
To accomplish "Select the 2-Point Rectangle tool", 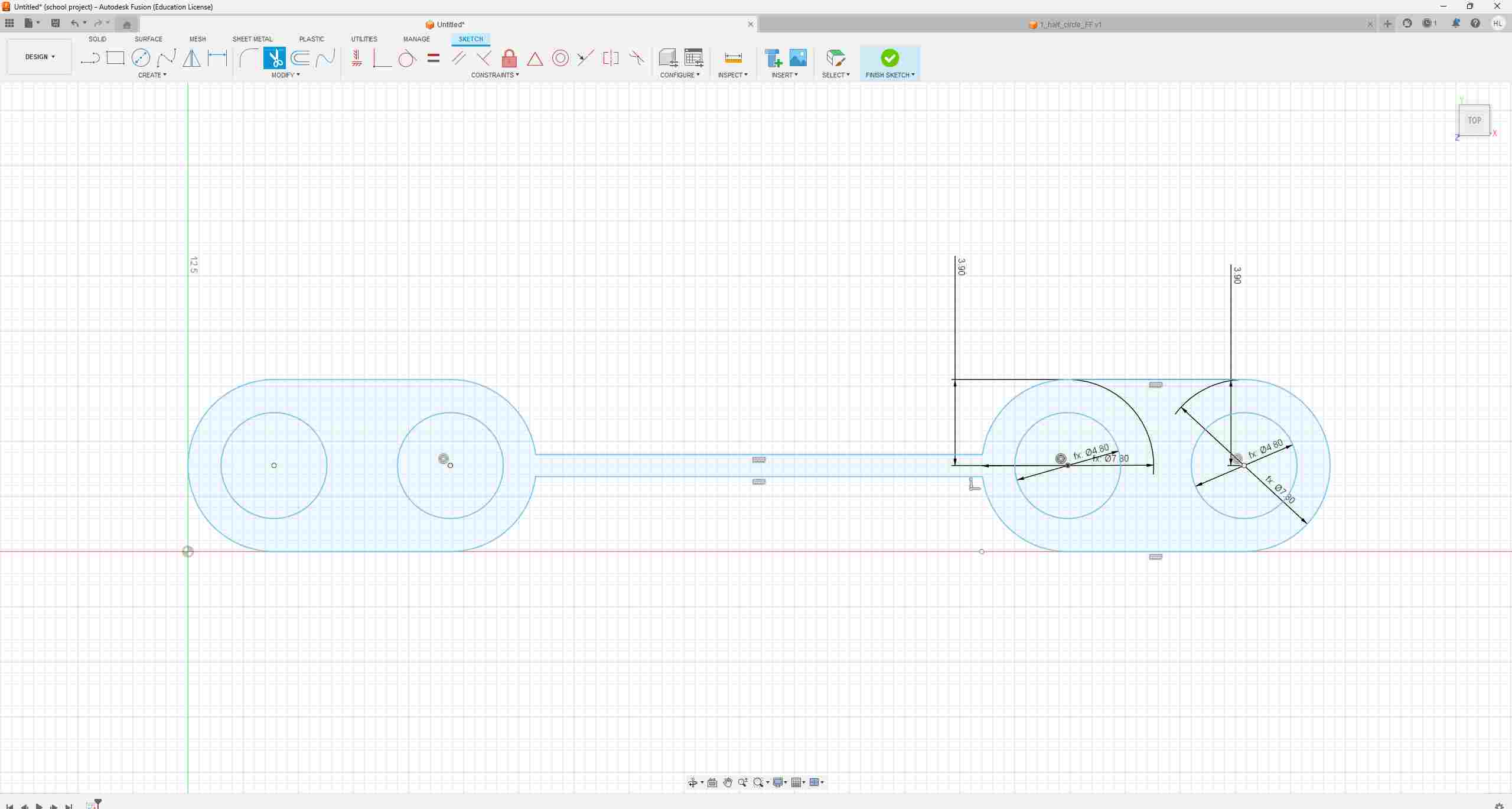I will coord(115,58).
